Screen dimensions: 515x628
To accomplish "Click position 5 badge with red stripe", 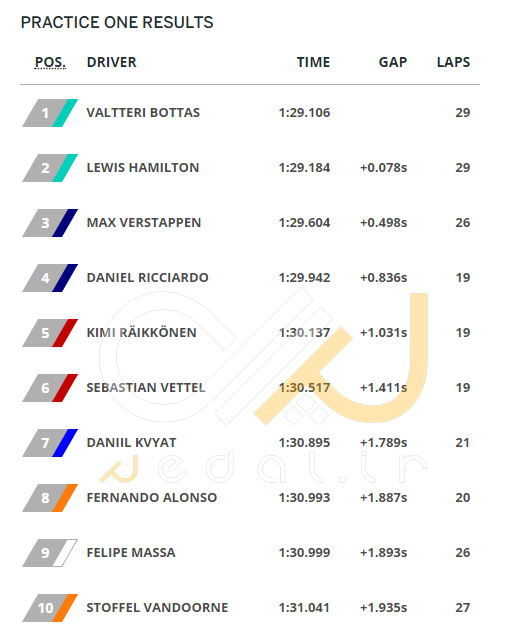I will point(50,333).
